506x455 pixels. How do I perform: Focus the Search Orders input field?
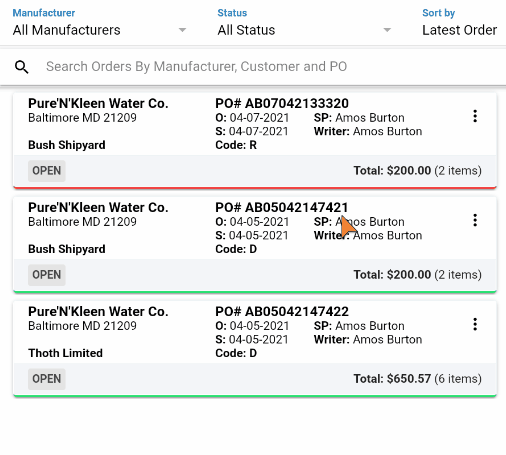pos(197,67)
